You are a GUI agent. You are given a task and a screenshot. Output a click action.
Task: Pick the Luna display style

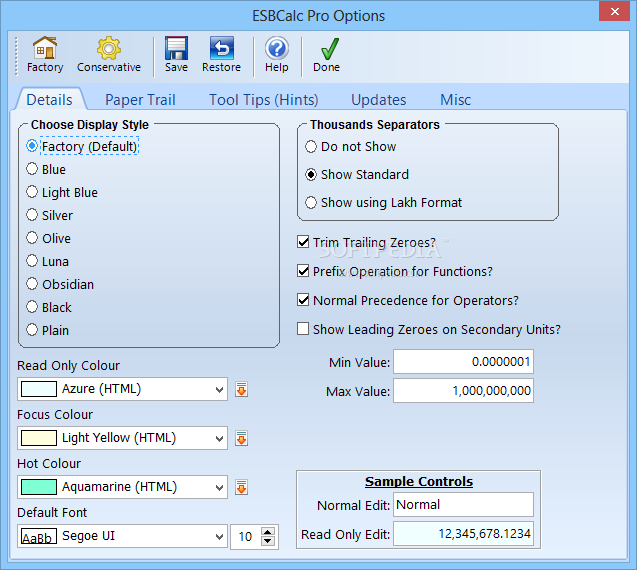tap(48, 261)
